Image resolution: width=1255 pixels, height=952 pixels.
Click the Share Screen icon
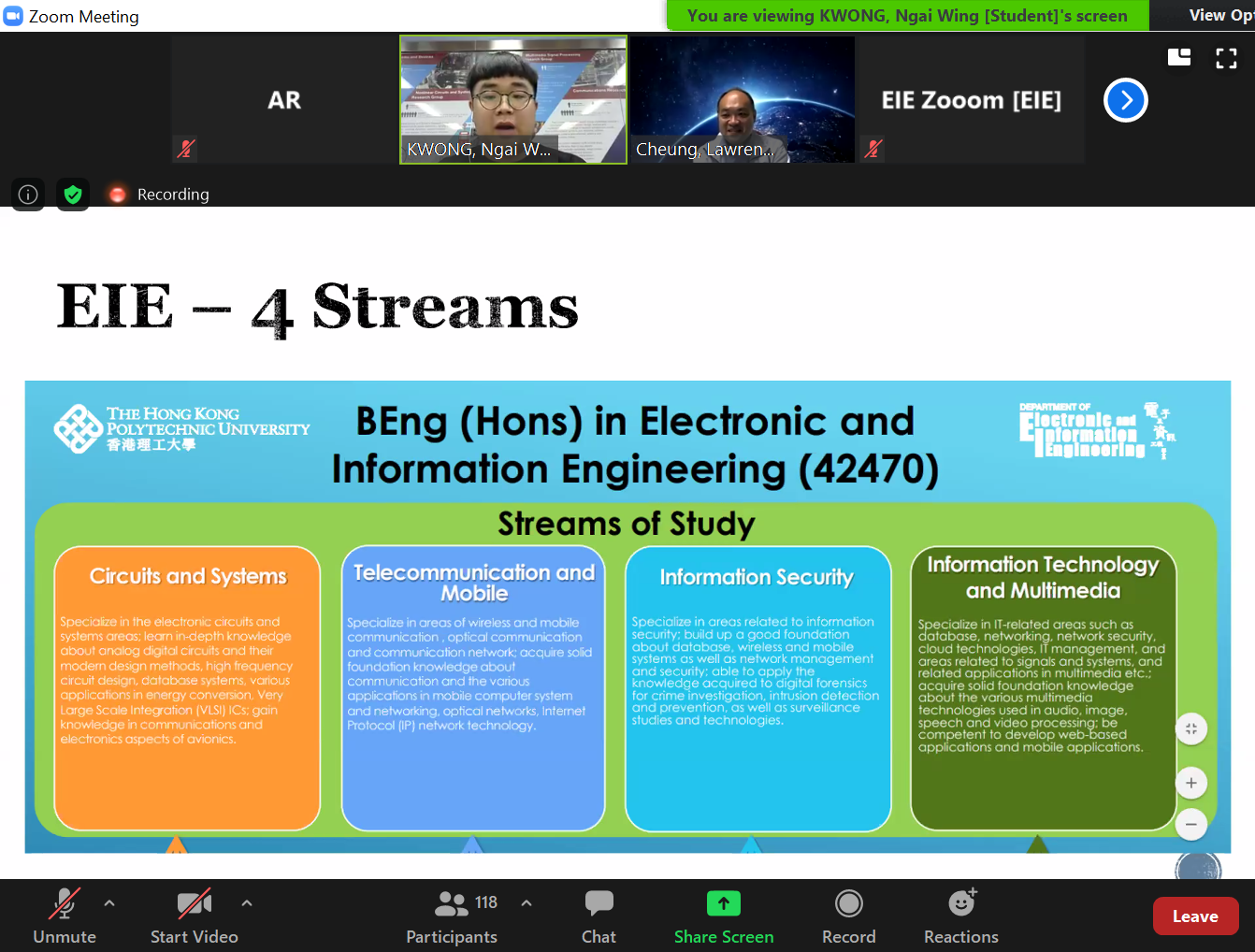pyautogui.click(x=723, y=903)
